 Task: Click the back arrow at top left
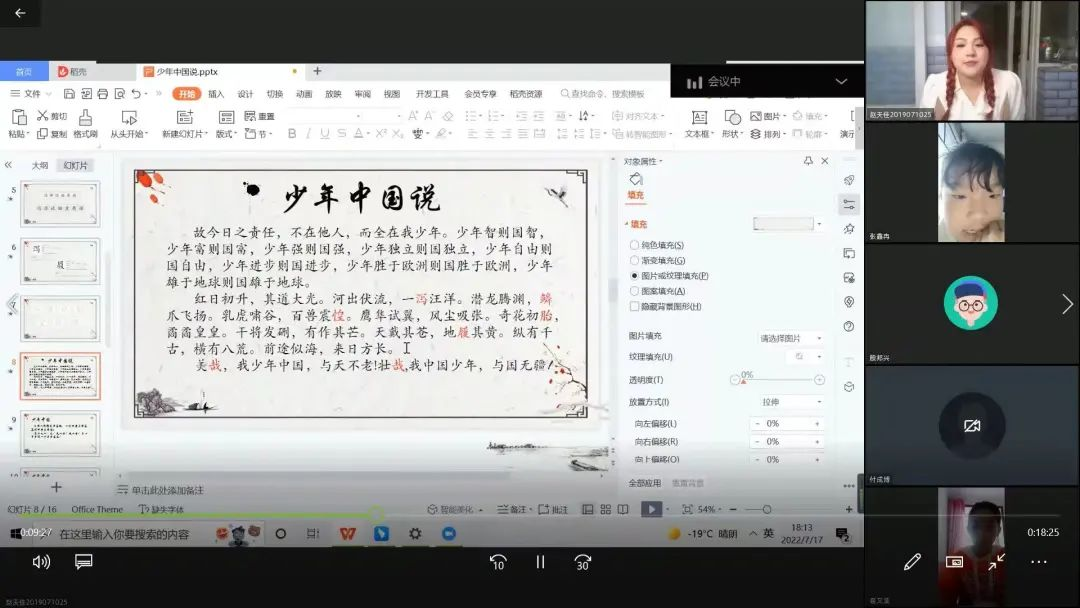click(20, 14)
